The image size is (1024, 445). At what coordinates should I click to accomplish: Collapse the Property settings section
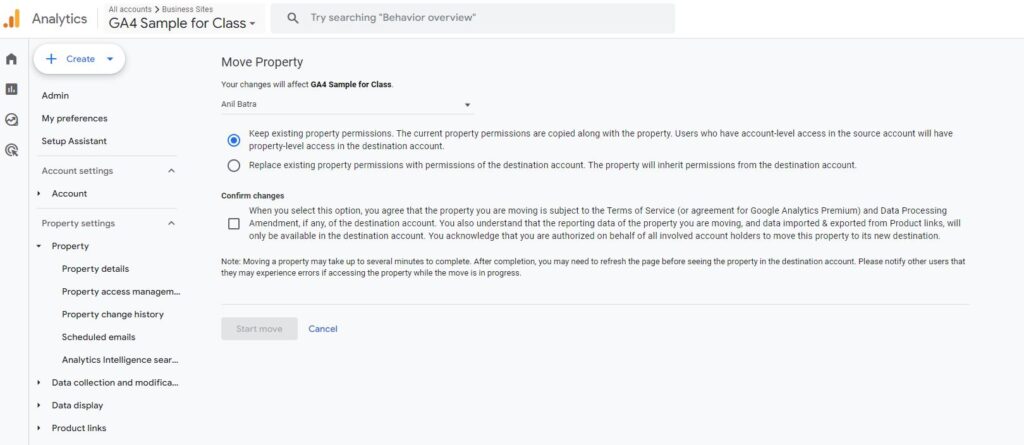171,224
